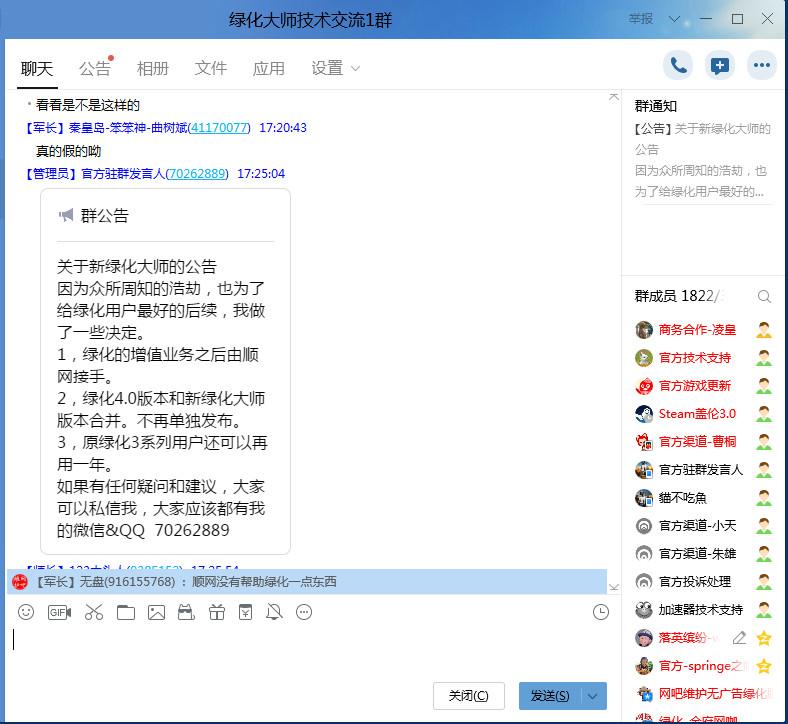Select member 官方渠道-朱雄
Viewport: 788px width, 724px height.
(697, 554)
